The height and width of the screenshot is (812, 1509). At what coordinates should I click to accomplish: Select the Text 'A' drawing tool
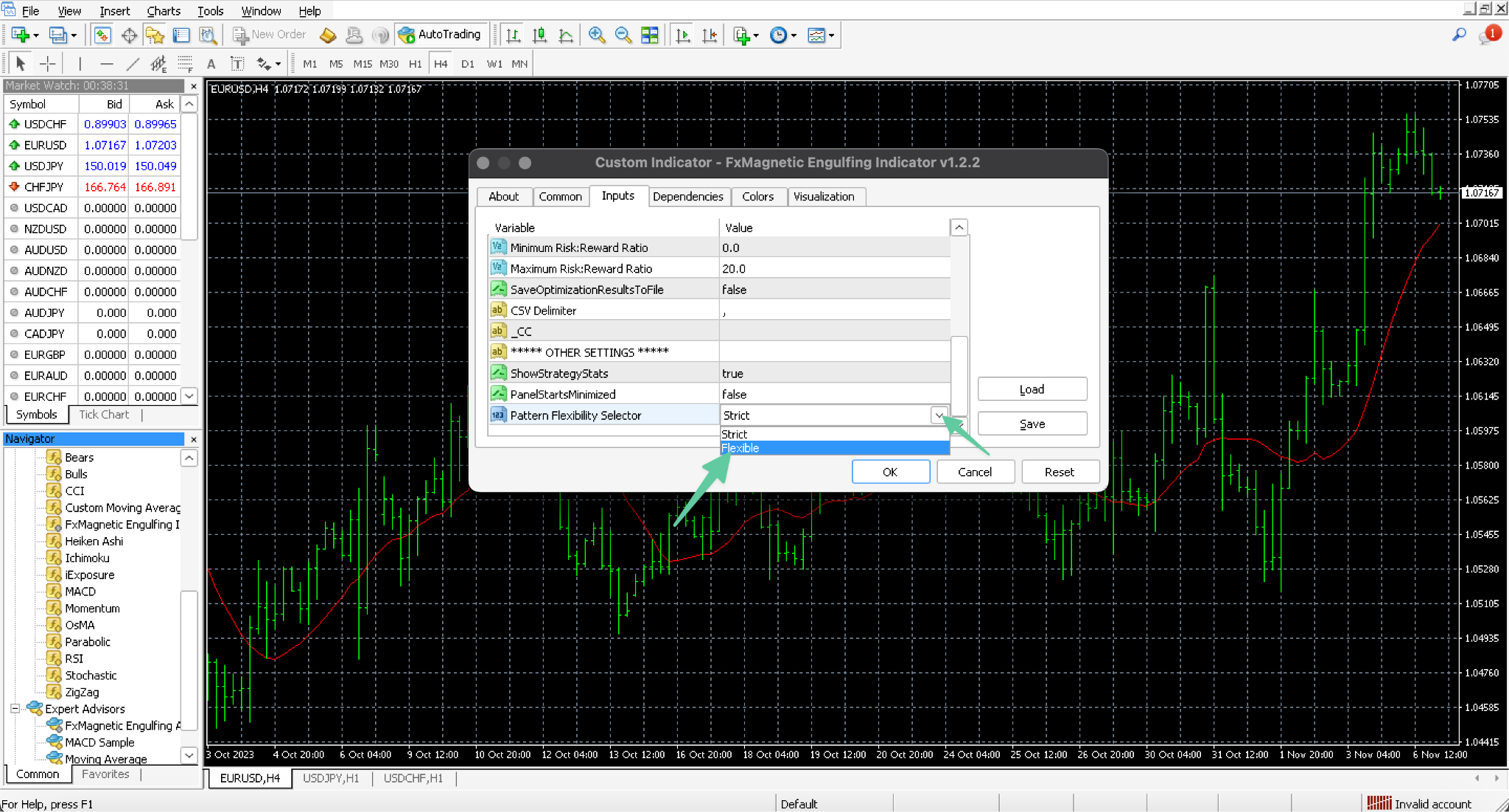coord(211,64)
